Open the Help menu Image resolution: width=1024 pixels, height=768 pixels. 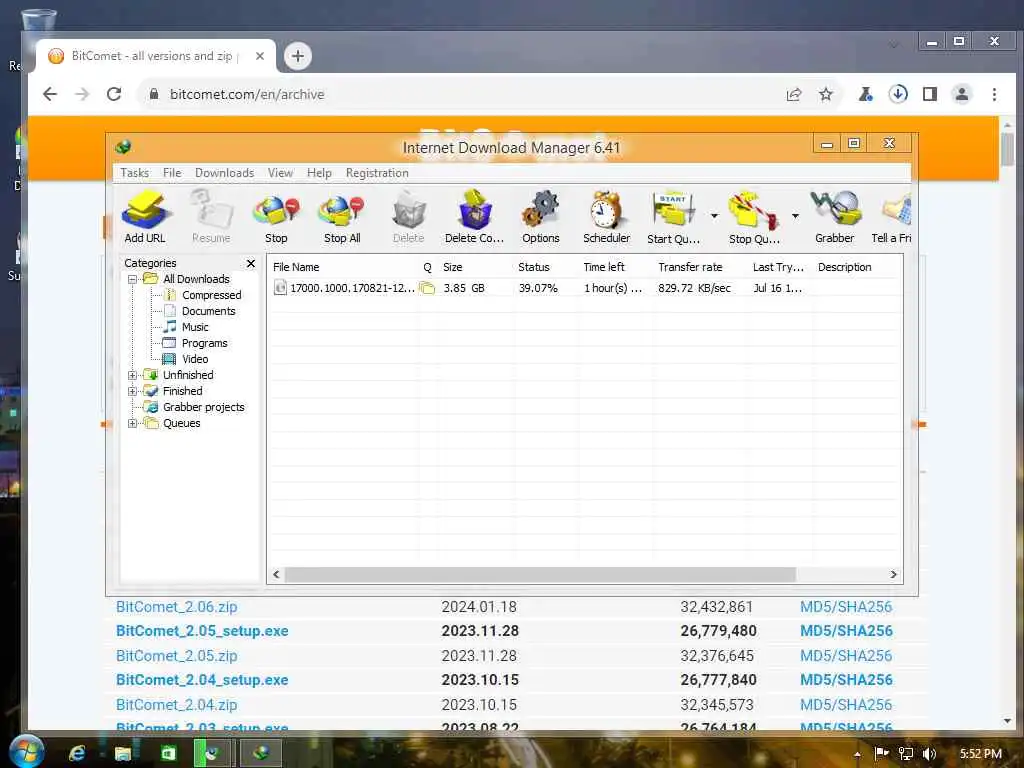[x=319, y=173]
